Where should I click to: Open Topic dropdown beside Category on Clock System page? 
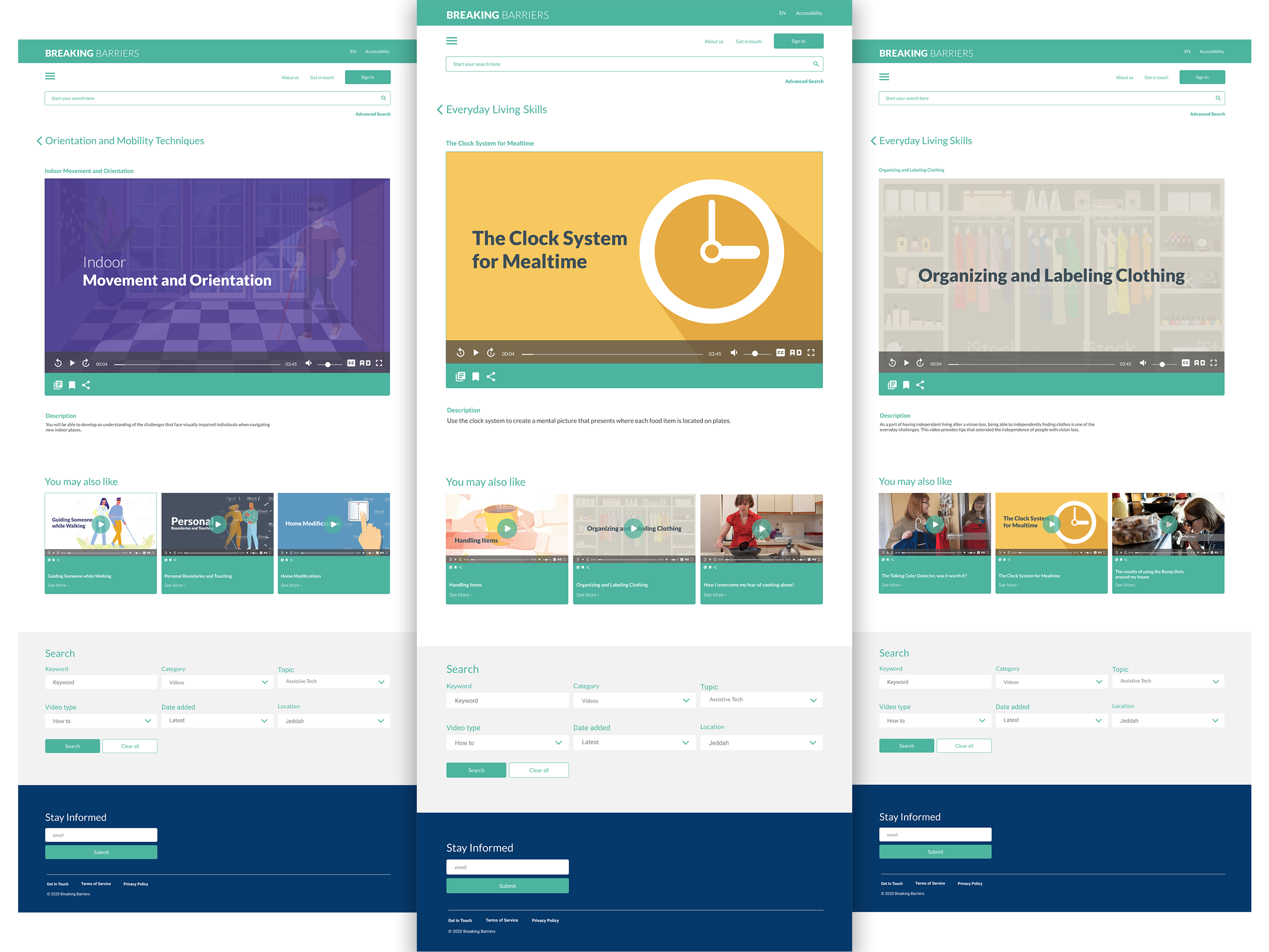pyautogui.click(x=761, y=700)
